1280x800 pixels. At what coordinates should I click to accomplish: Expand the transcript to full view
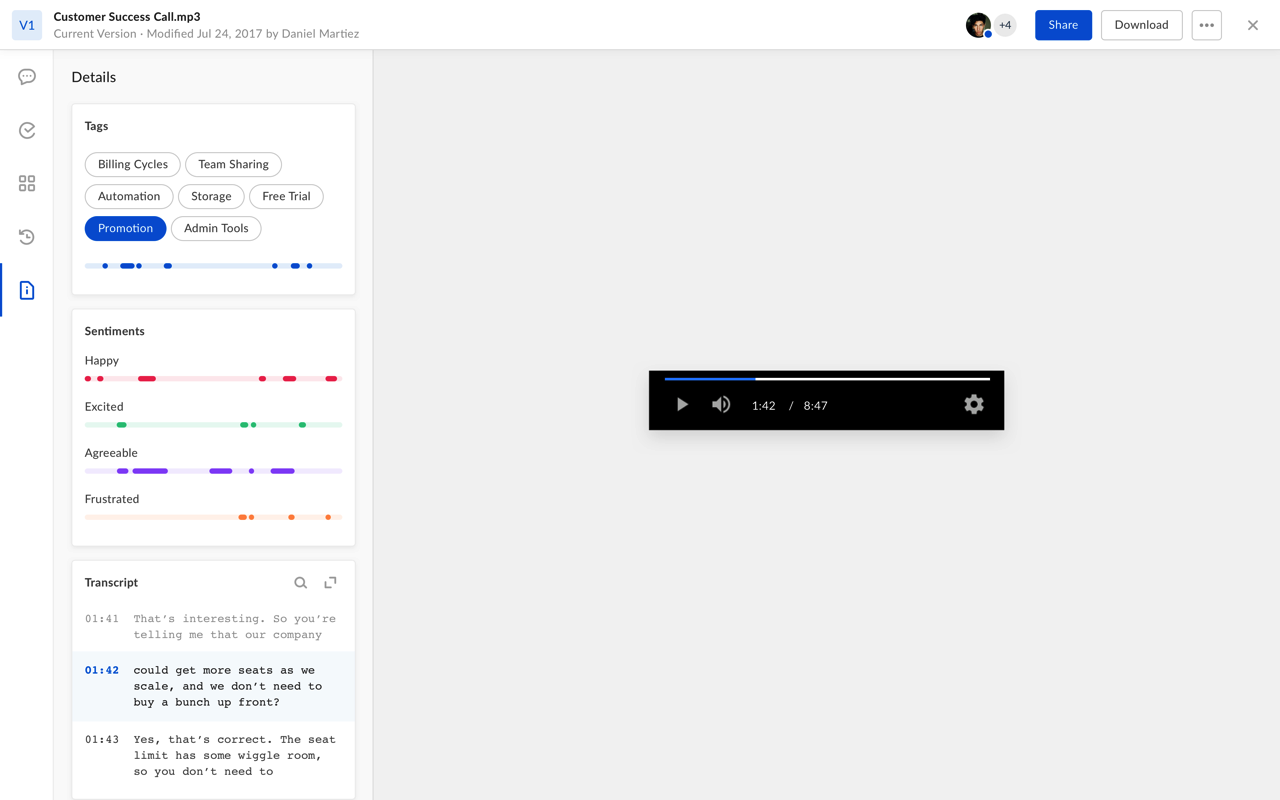click(x=330, y=583)
